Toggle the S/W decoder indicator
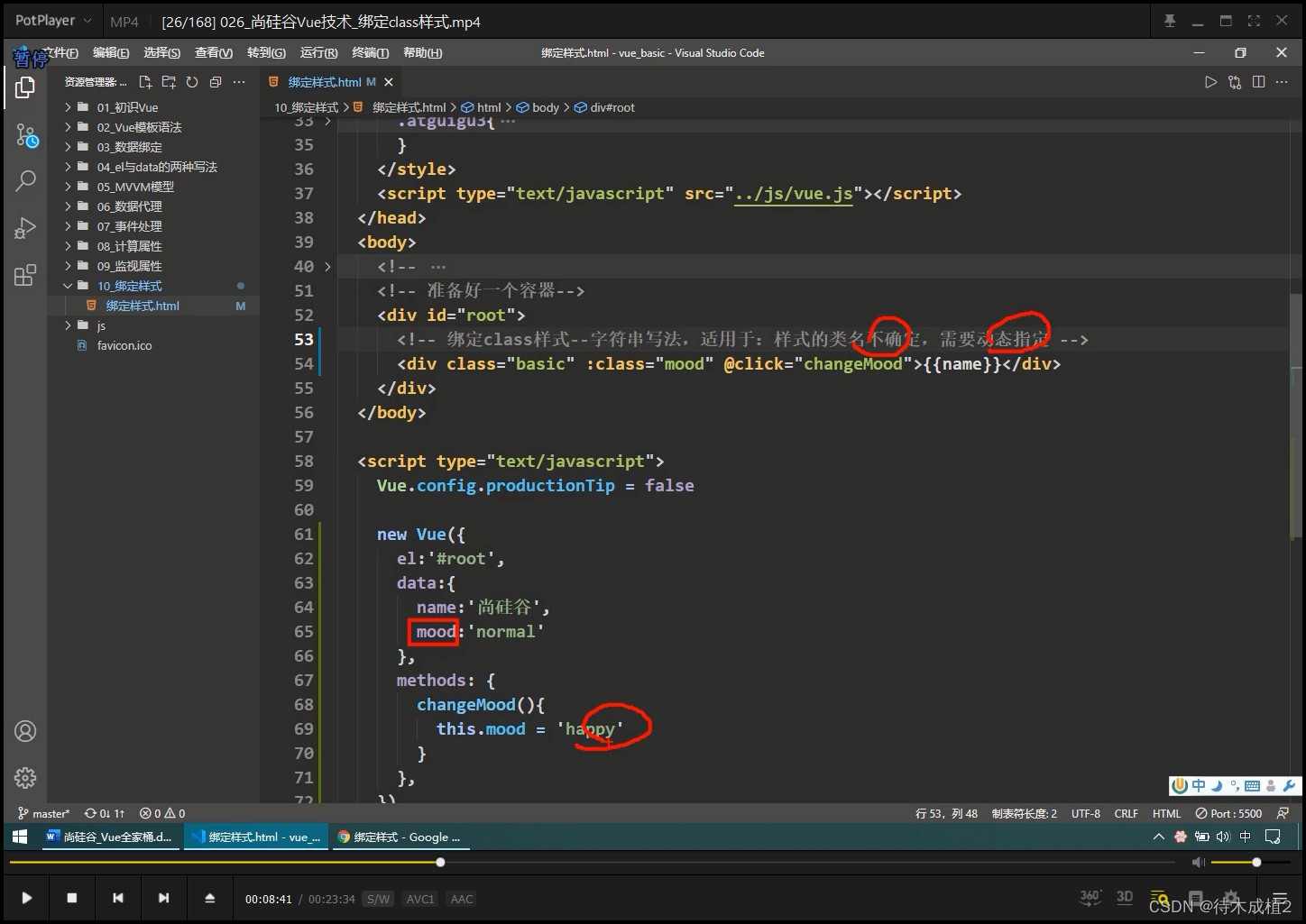Viewport: 1306px width, 924px height. (379, 899)
